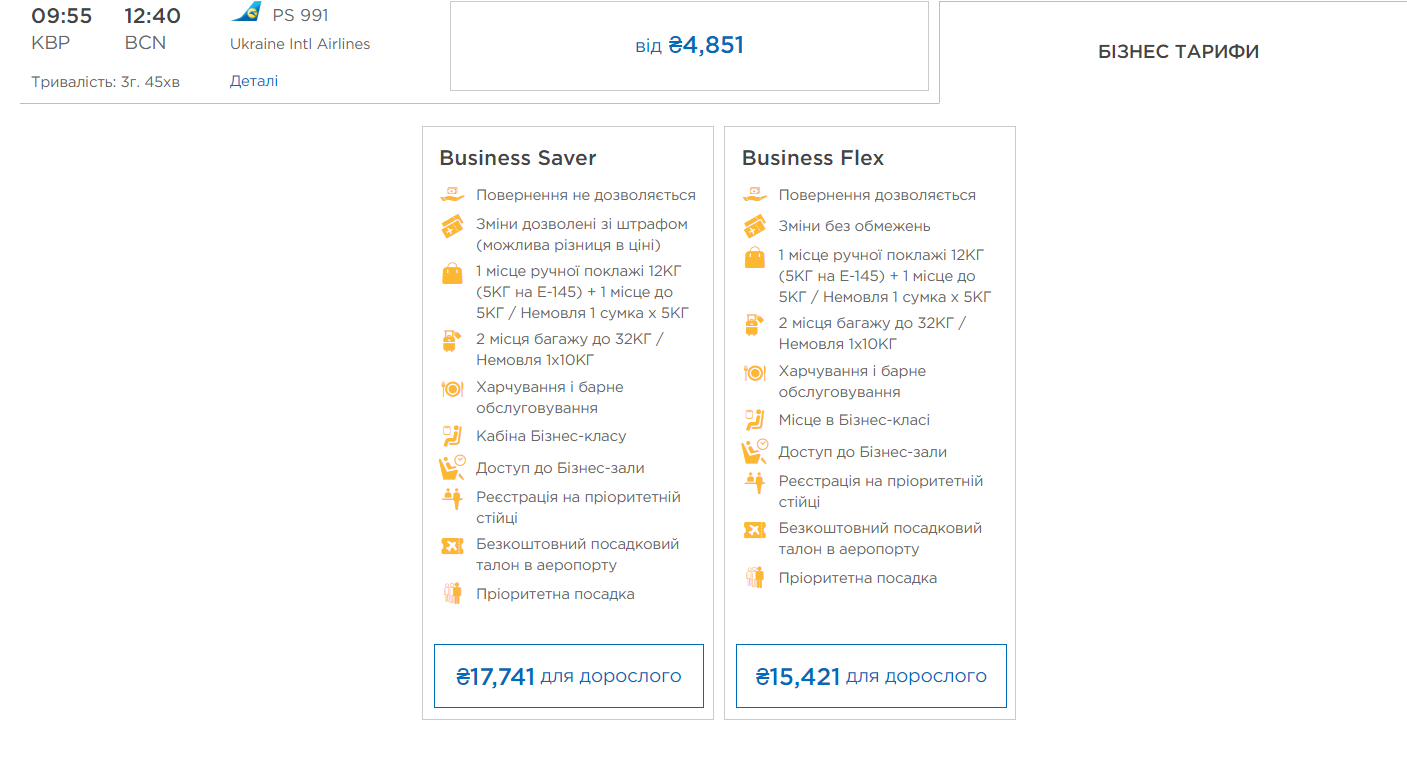The image size is (1407, 769).
Task: Click checked baggage icon in Business Saver
Action: [x=451, y=341]
